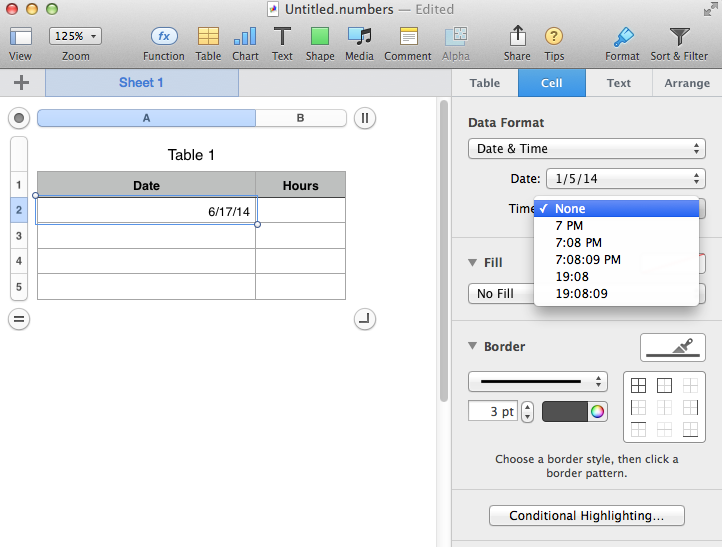Apply left border pattern

[x=638, y=407]
